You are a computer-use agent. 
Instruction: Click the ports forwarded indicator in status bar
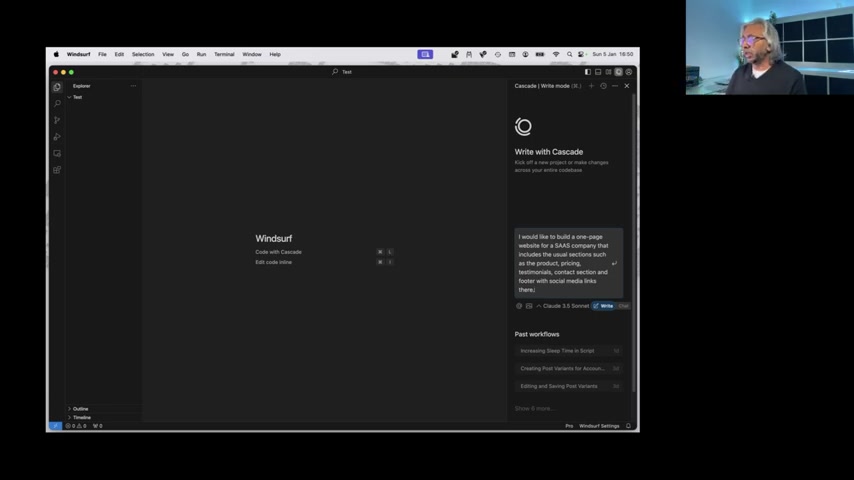coord(97,426)
